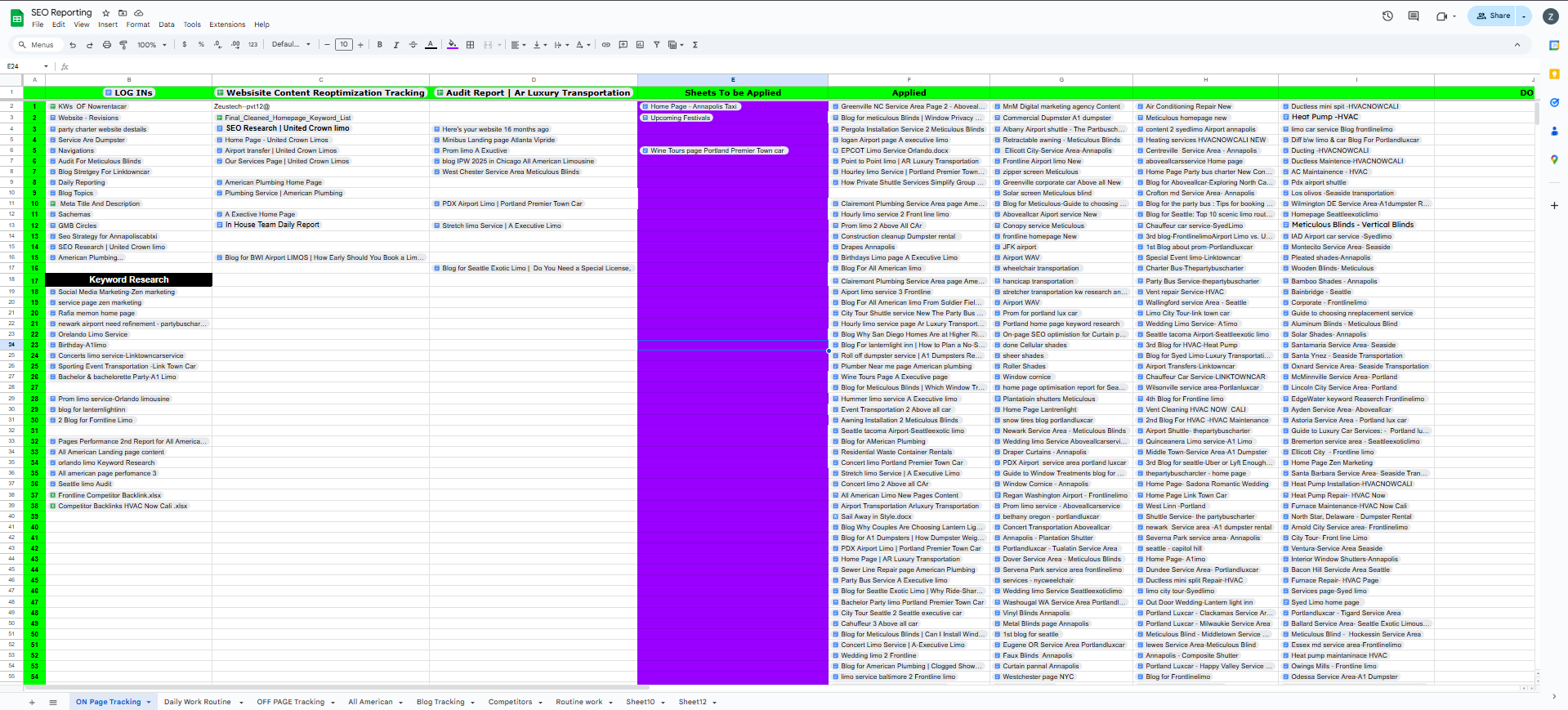Click the fill color swatch
Screen dimensions: 1568x710
[x=452, y=45]
